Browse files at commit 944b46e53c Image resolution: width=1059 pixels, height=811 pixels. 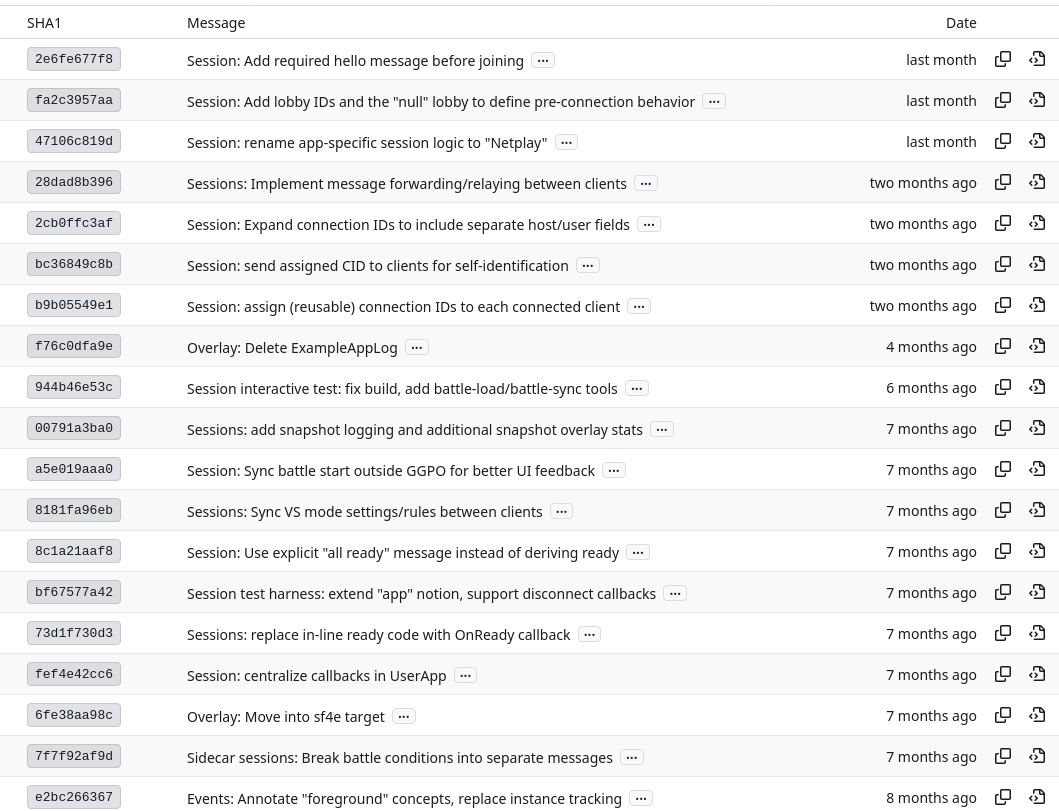(1037, 387)
